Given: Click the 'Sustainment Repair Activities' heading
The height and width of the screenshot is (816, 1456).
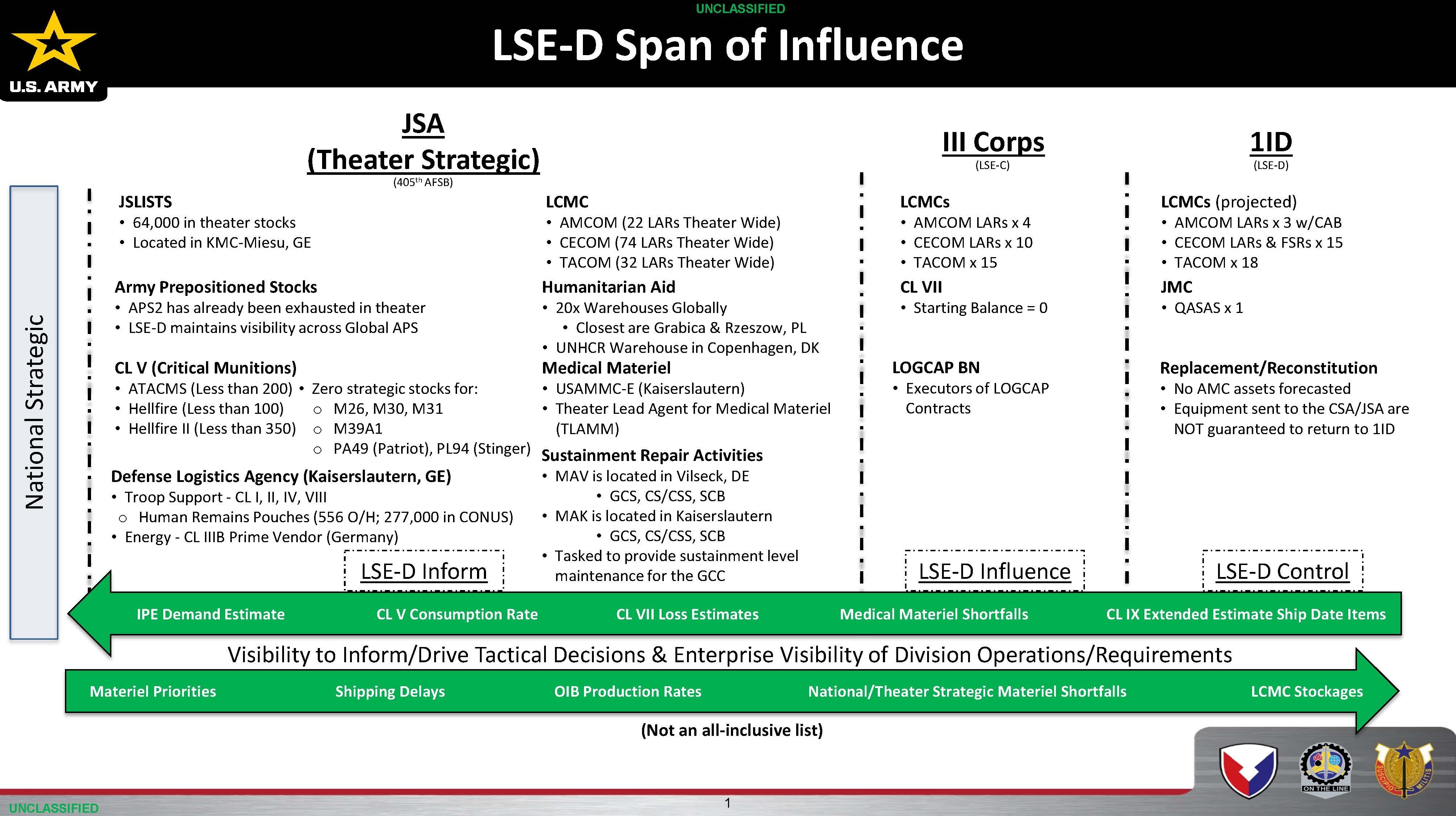Looking at the screenshot, I should point(652,456).
